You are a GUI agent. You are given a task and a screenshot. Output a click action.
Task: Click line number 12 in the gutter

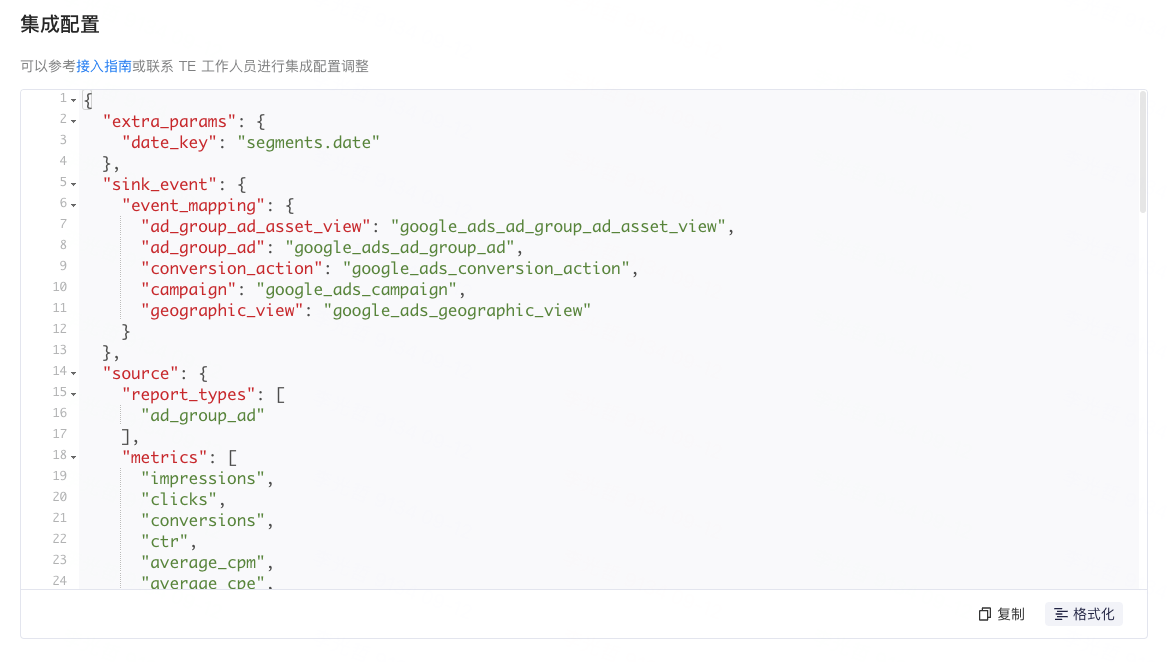click(x=60, y=328)
